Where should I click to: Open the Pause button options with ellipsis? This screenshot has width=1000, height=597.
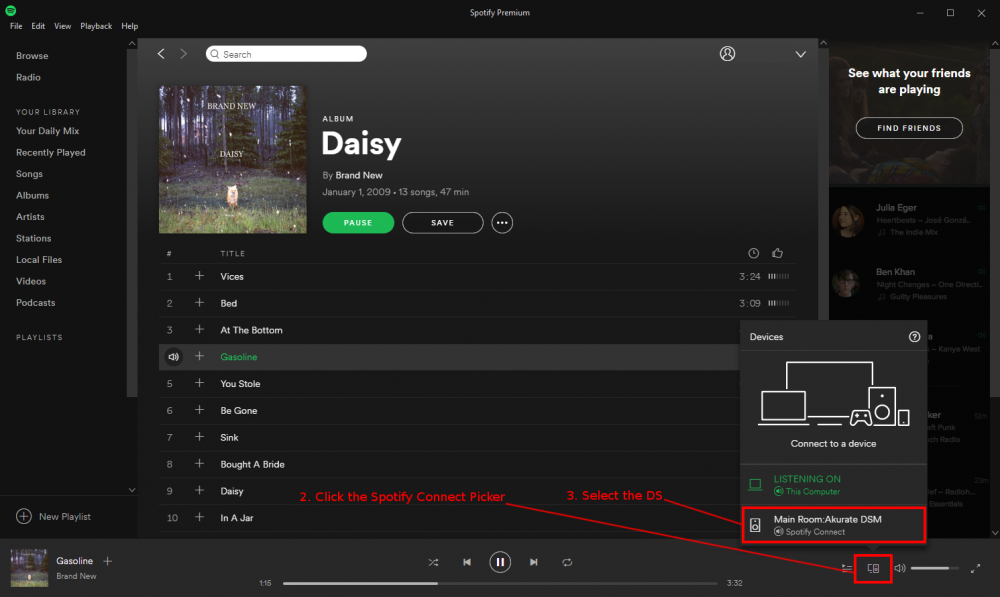[502, 223]
